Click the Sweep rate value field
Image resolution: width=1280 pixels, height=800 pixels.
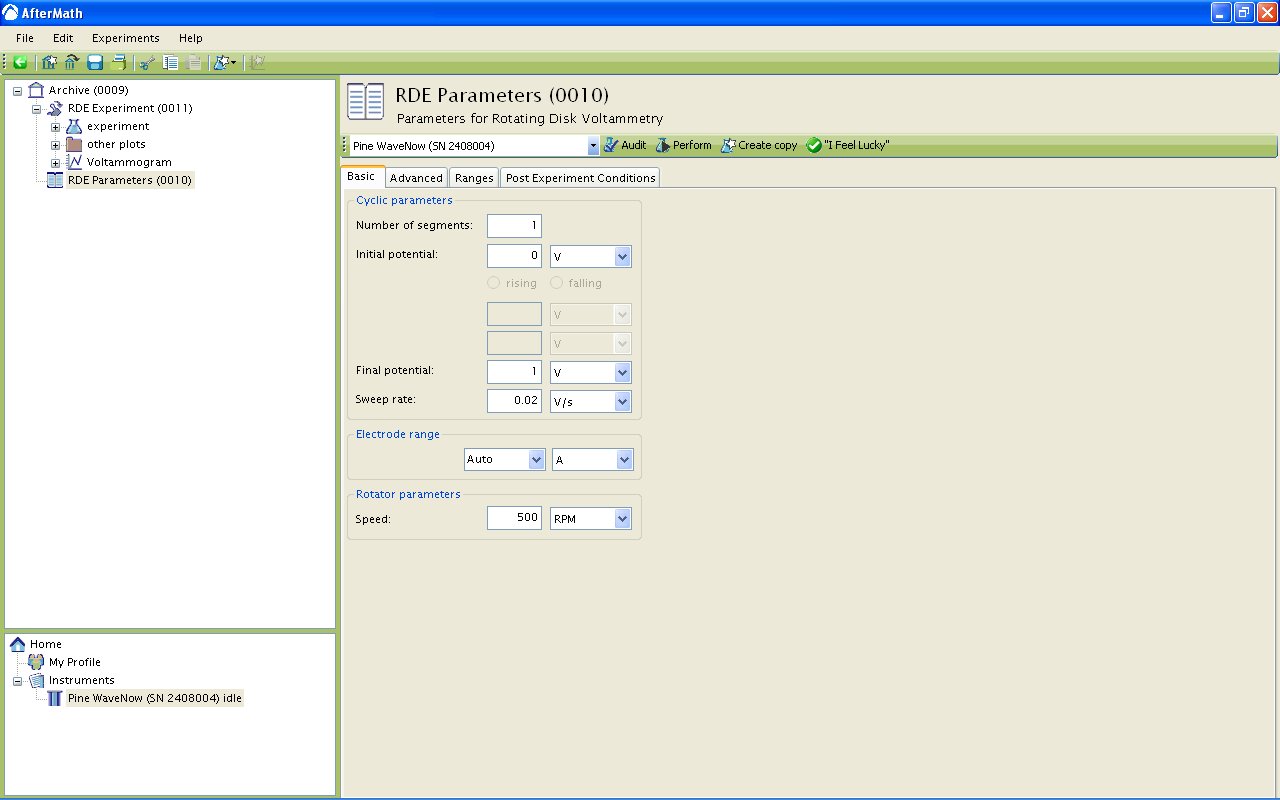tap(514, 401)
